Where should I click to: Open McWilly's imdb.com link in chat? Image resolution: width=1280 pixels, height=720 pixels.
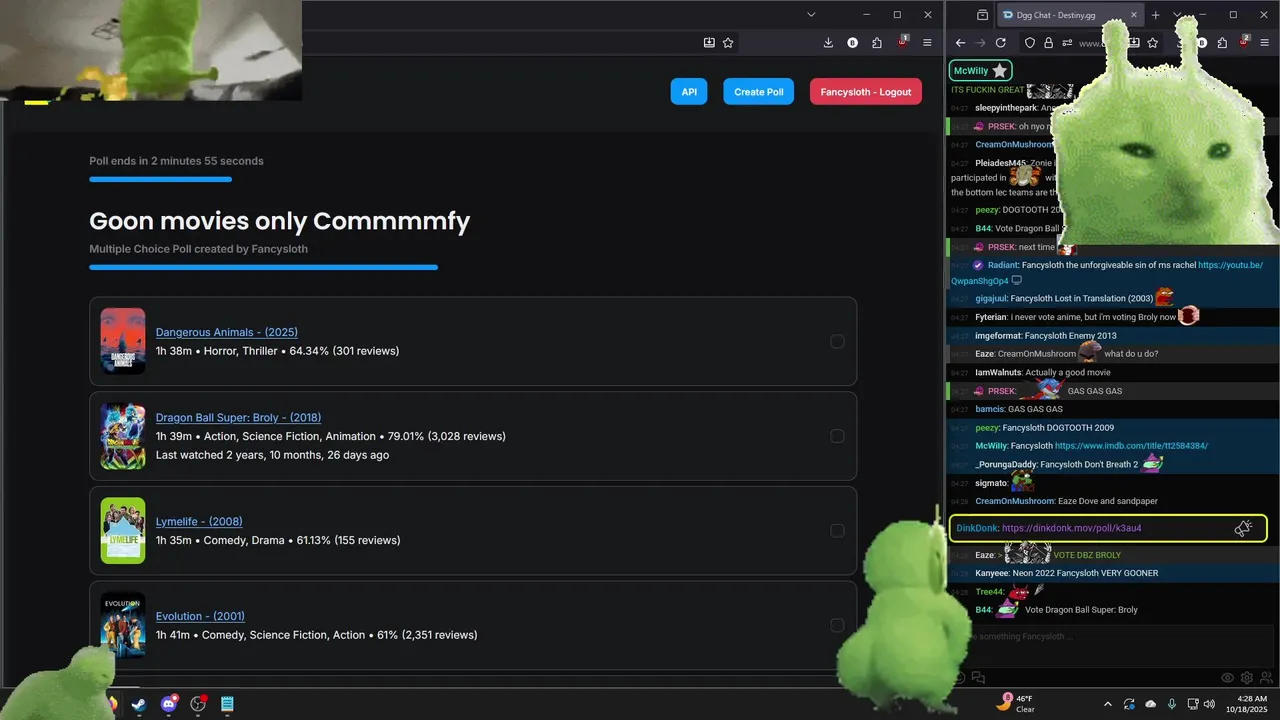1131,446
